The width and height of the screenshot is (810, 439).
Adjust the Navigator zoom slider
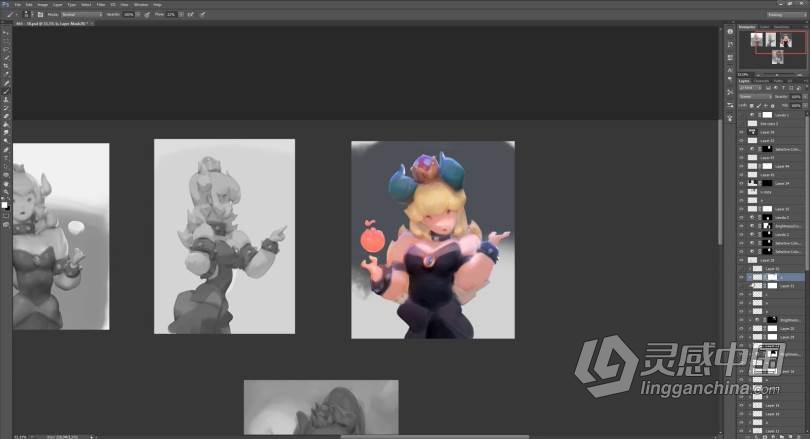pyautogui.click(x=777, y=75)
